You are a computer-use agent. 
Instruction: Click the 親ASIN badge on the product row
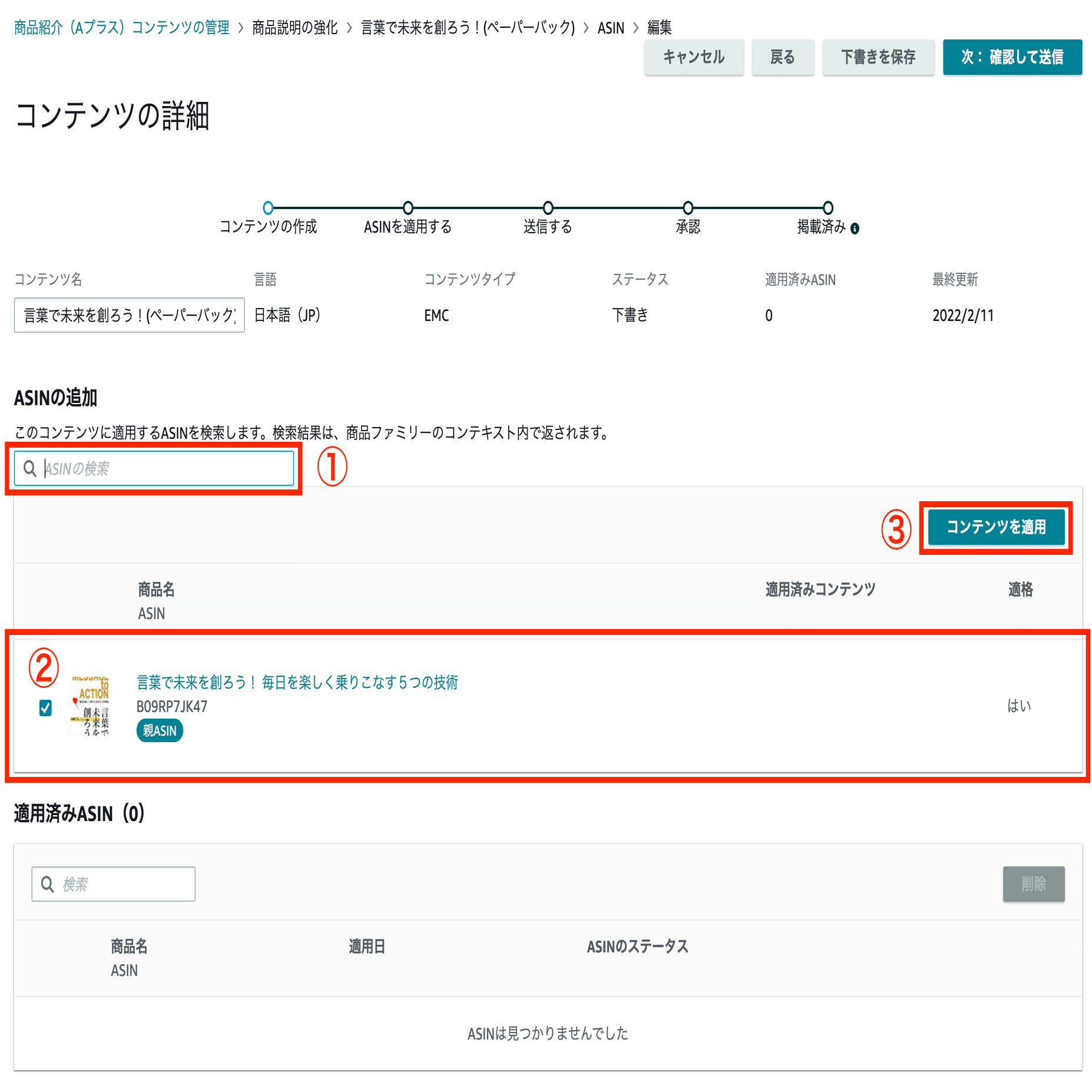[x=160, y=730]
